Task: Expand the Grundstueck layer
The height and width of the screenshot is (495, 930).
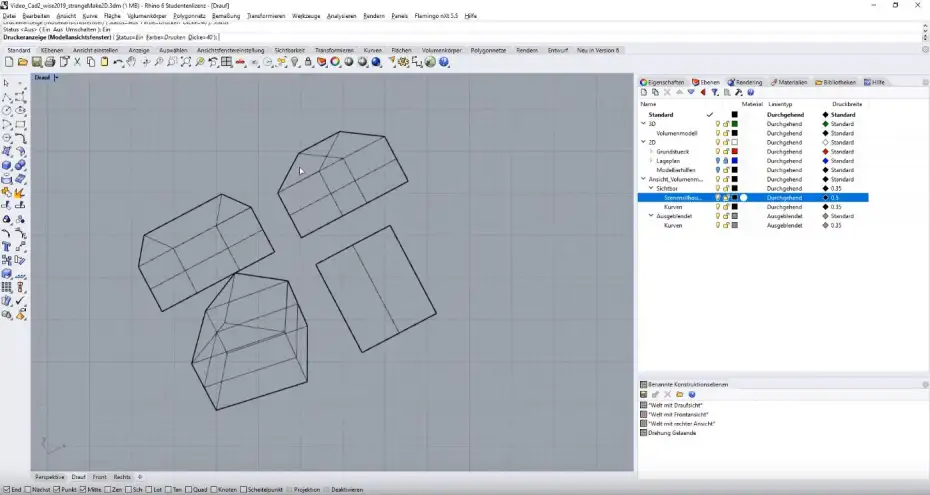Action: click(651, 152)
